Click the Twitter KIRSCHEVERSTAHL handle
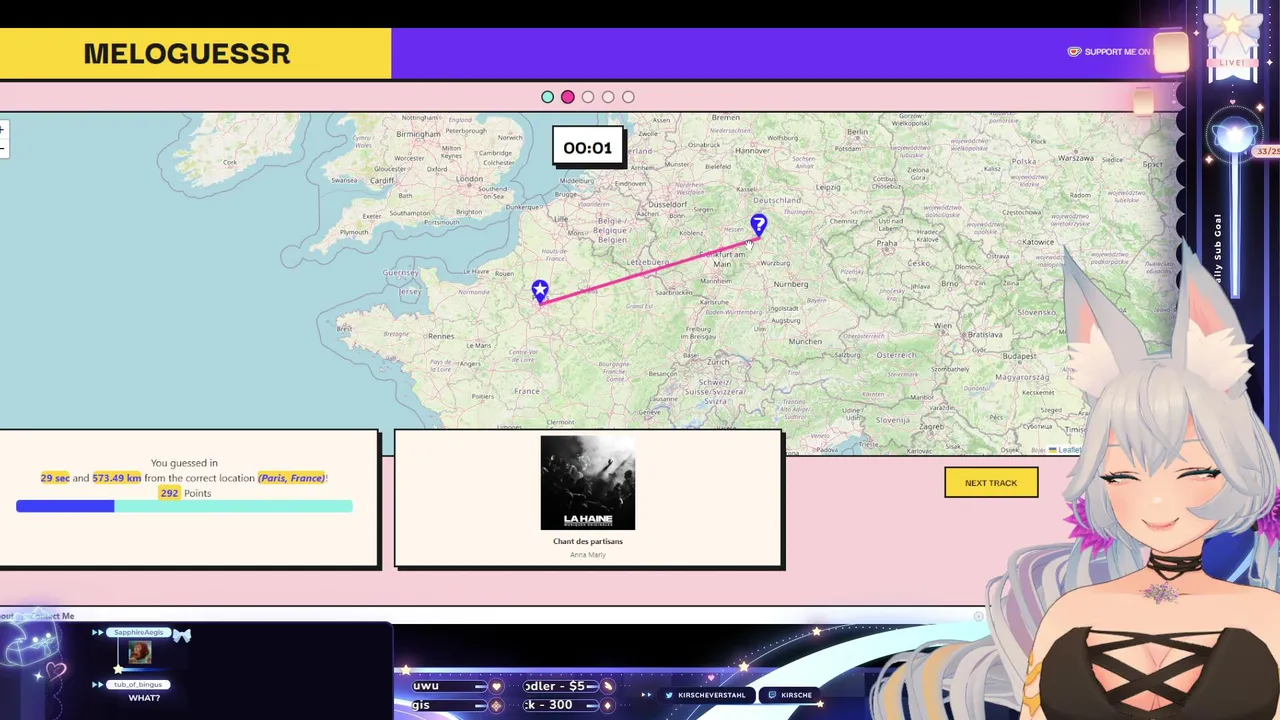The width and height of the screenshot is (1280, 720). pos(705,695)
